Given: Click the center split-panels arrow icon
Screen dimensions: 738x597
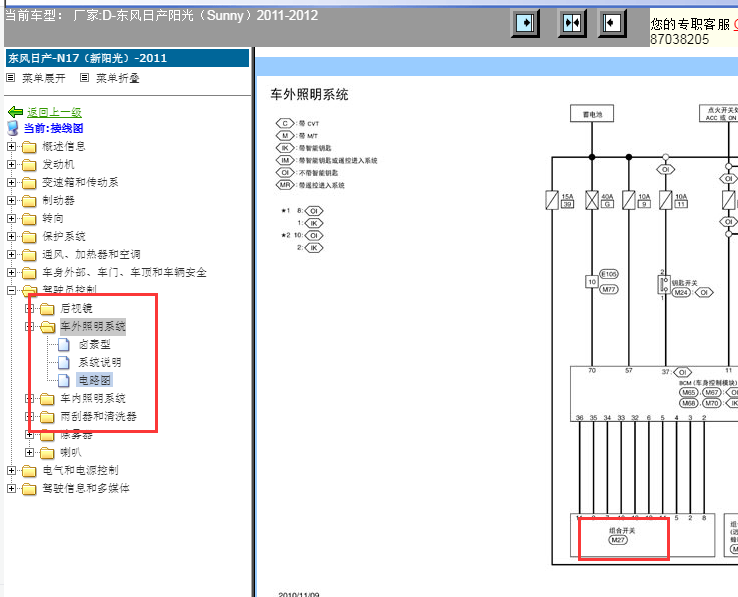Looking at the screenshot, I should 572,23.
